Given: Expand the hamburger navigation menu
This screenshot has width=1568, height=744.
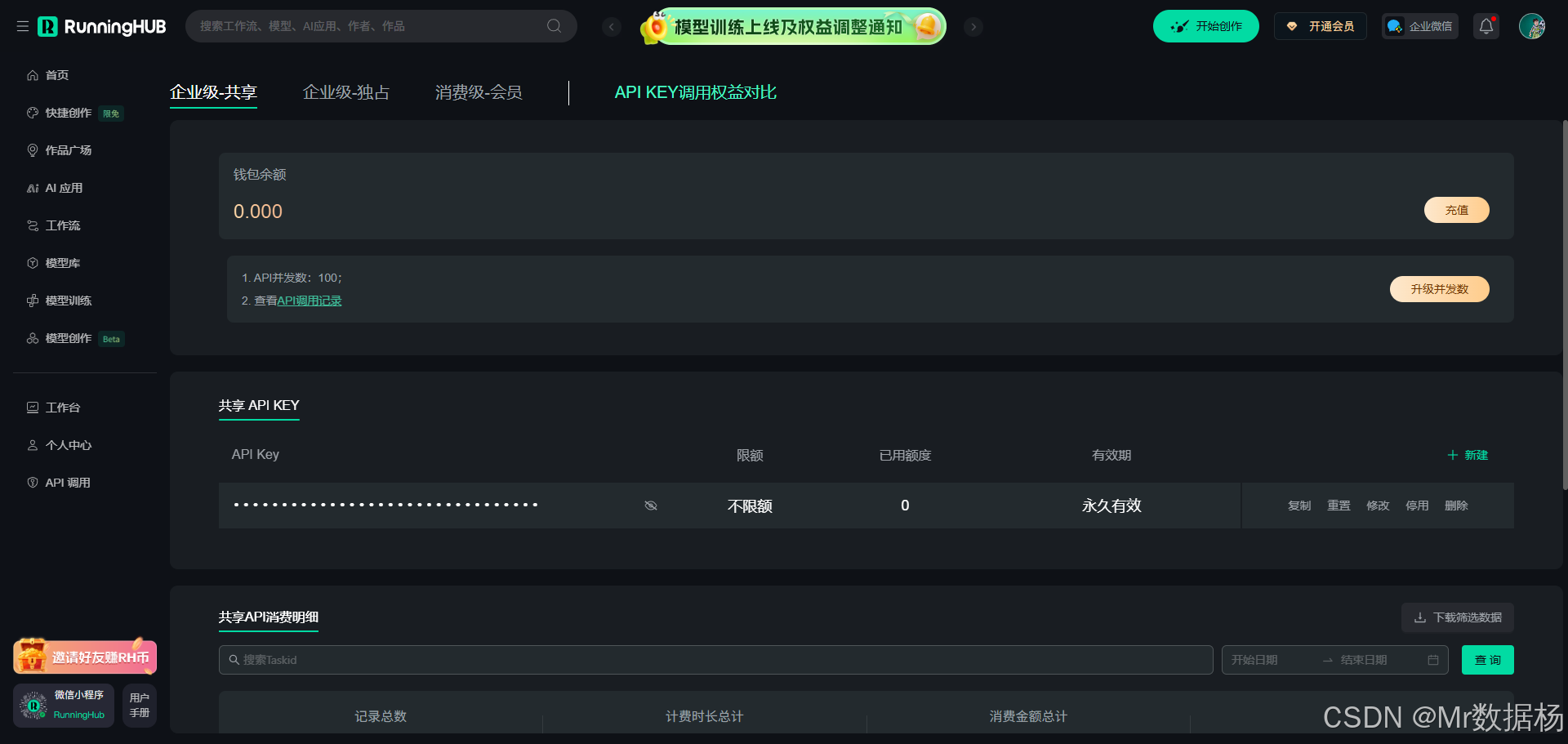Looking at the screenshot, I should coord(23,25).
